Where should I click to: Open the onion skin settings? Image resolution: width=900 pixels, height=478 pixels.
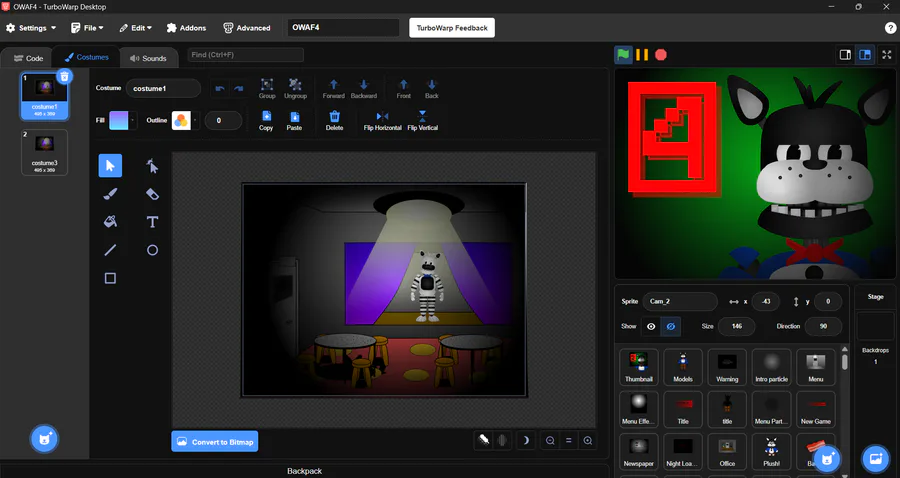[502, 441]
